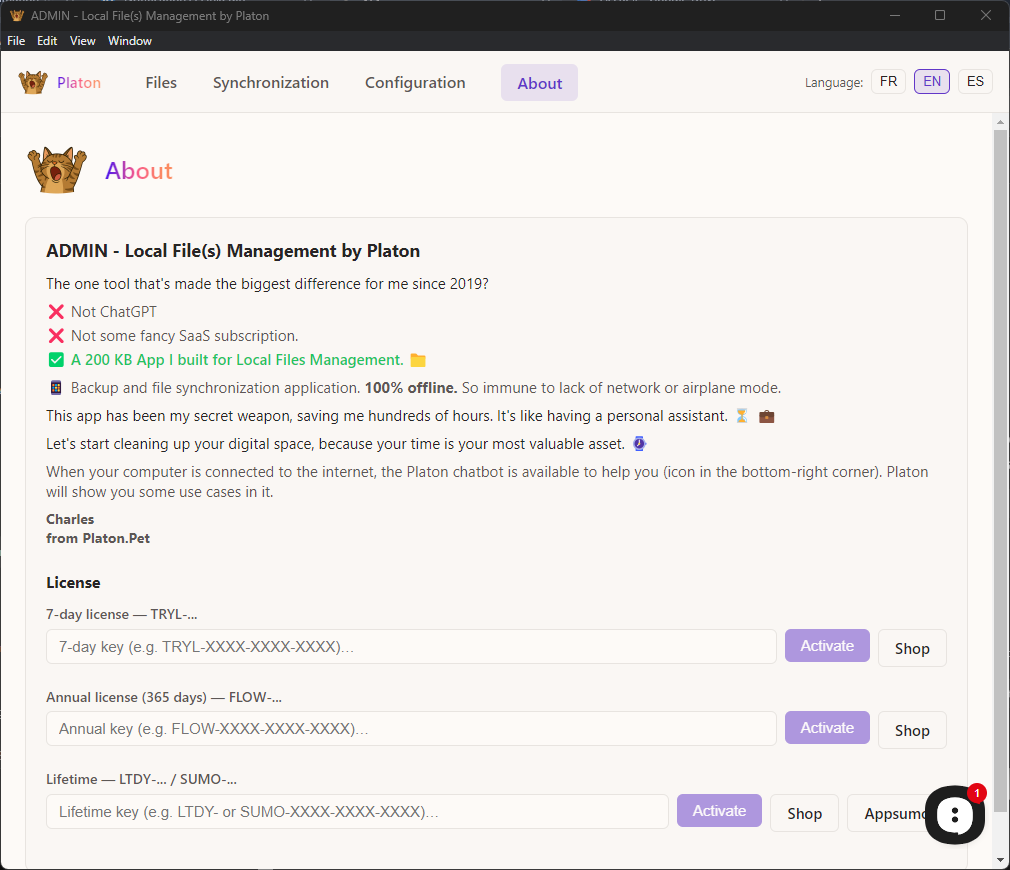The image size is (1010, 870).
Task: Activate the 7-day license key
Action: [x=827, y=646]
